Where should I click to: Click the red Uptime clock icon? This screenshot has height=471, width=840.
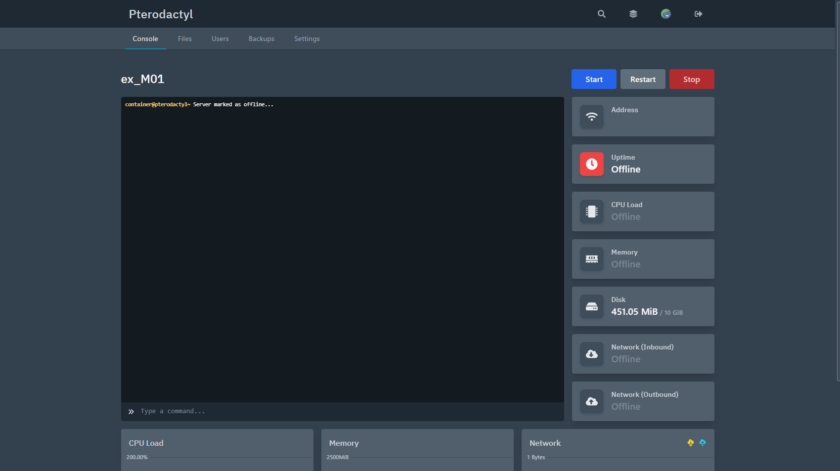(x=592, y=164)
